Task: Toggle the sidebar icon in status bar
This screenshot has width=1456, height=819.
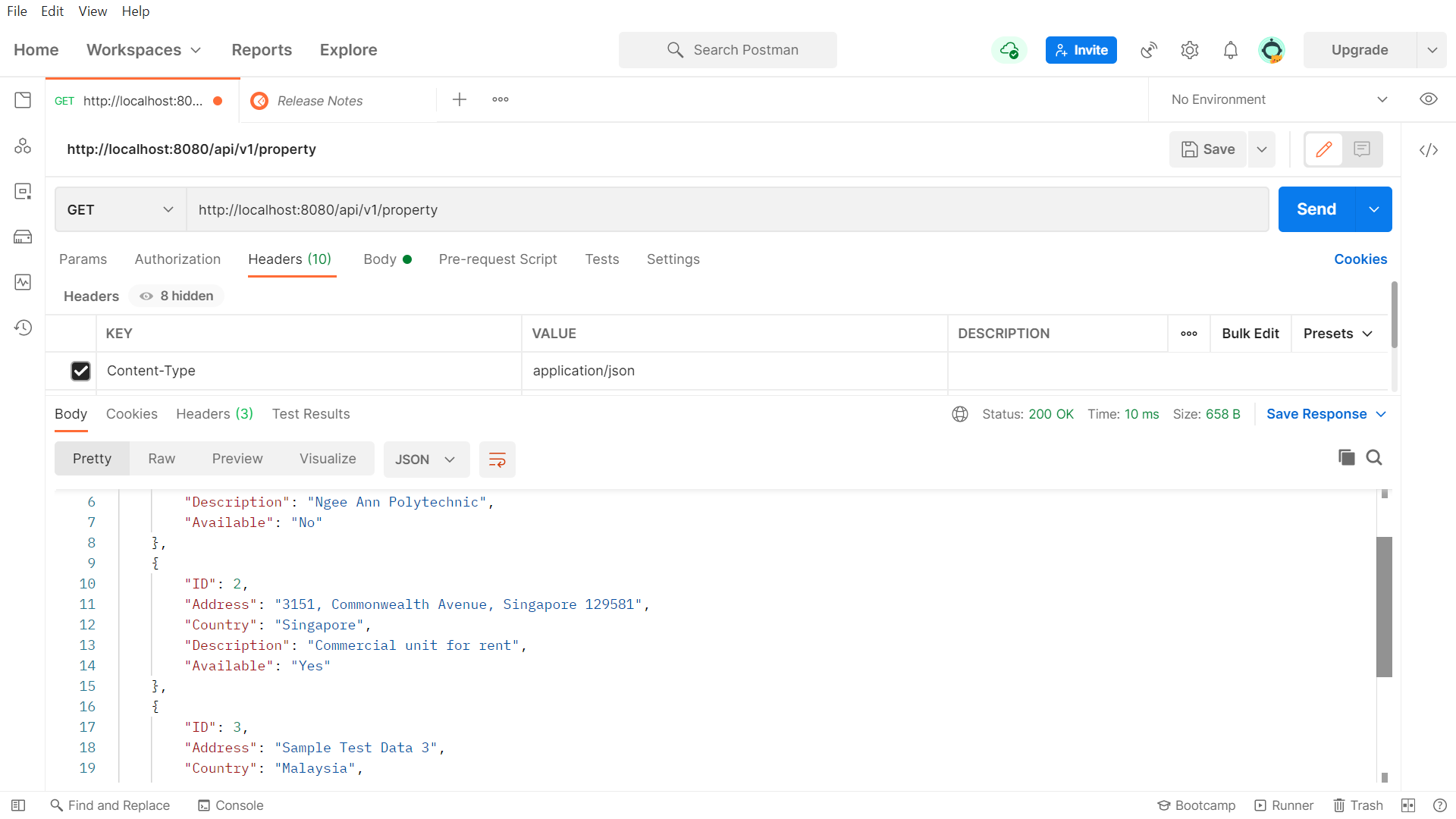Action: pos(18,805)
